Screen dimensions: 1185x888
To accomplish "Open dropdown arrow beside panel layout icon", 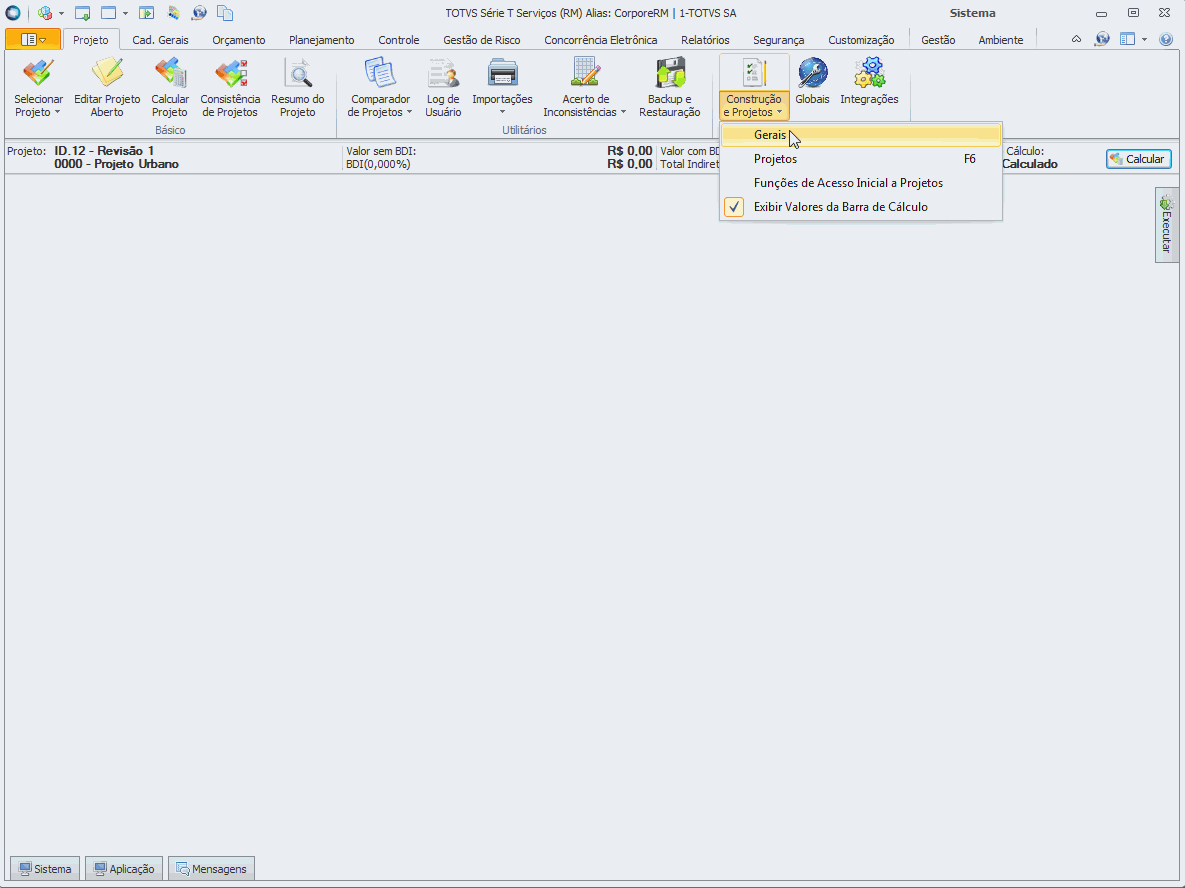I will [x=1144, y=39].
